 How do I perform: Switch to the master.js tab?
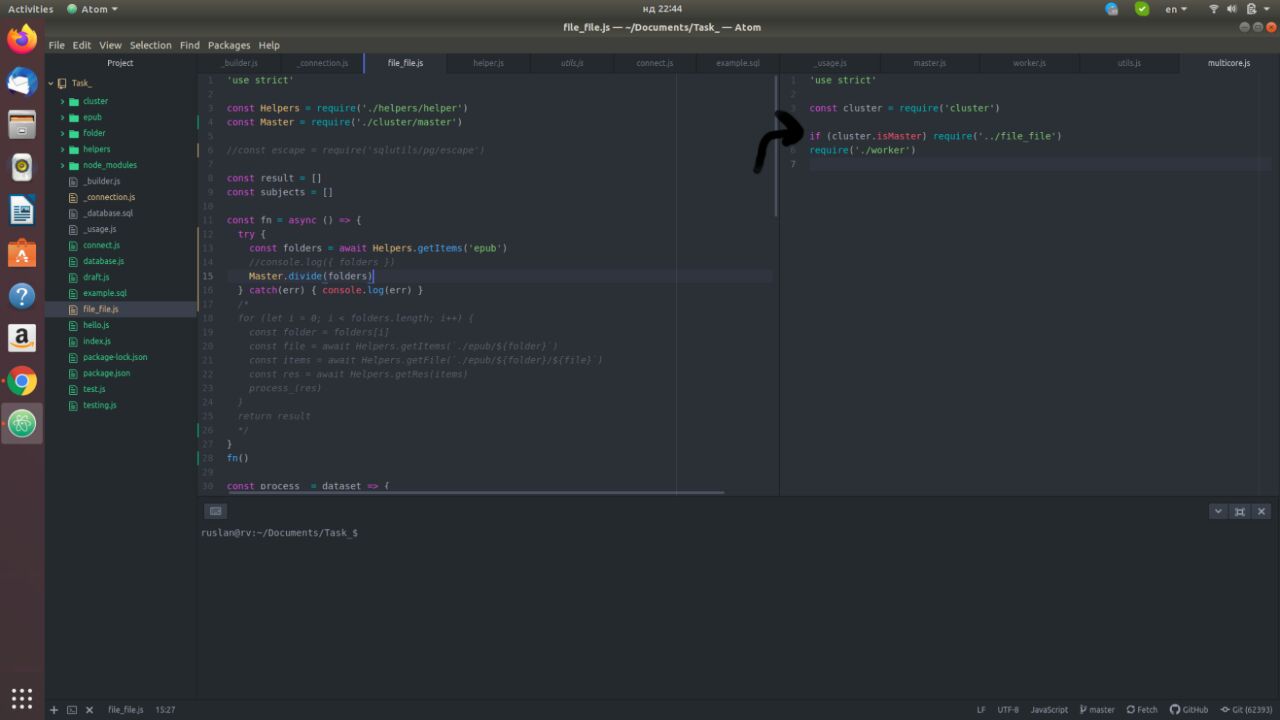929,63
